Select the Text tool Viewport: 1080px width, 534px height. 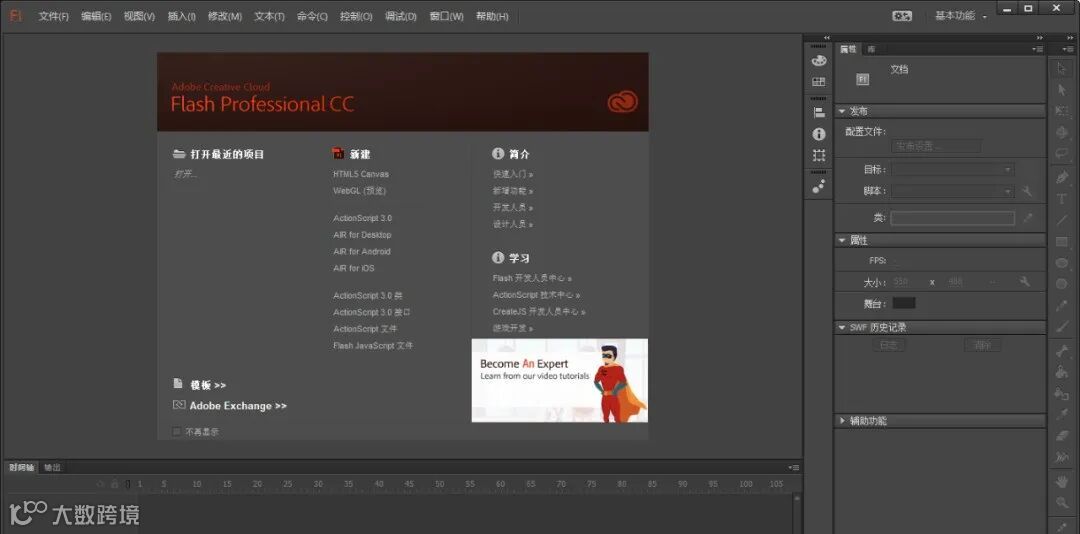click(x=1061, y=199)
